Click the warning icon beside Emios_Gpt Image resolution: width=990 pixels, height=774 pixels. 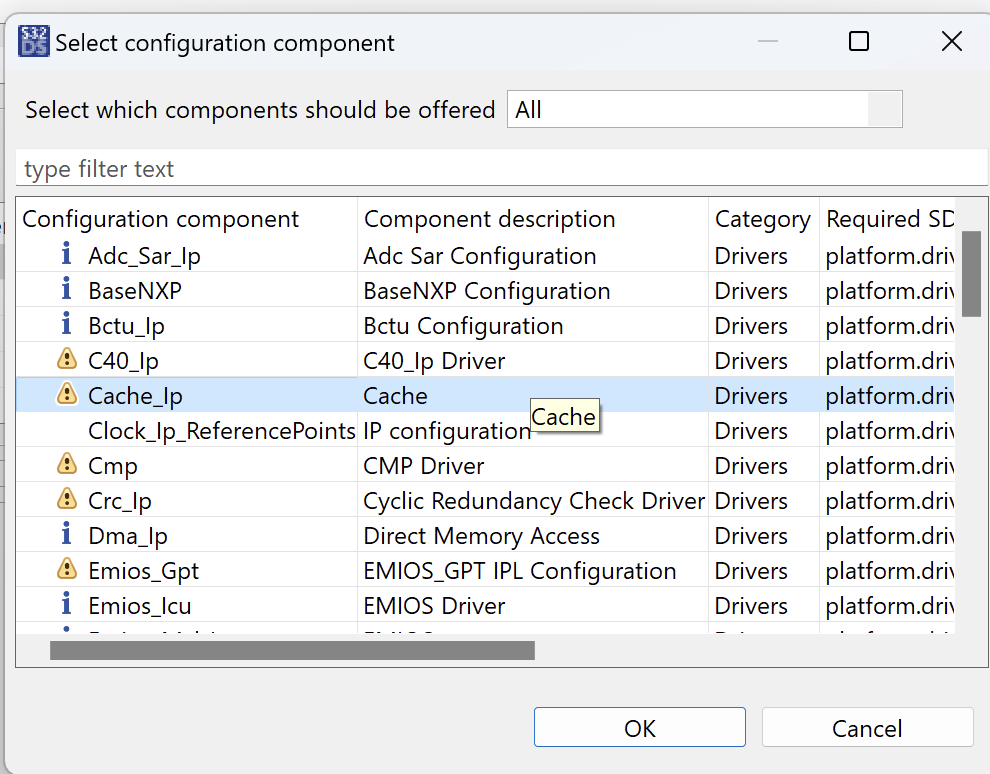tap(67, 570)
